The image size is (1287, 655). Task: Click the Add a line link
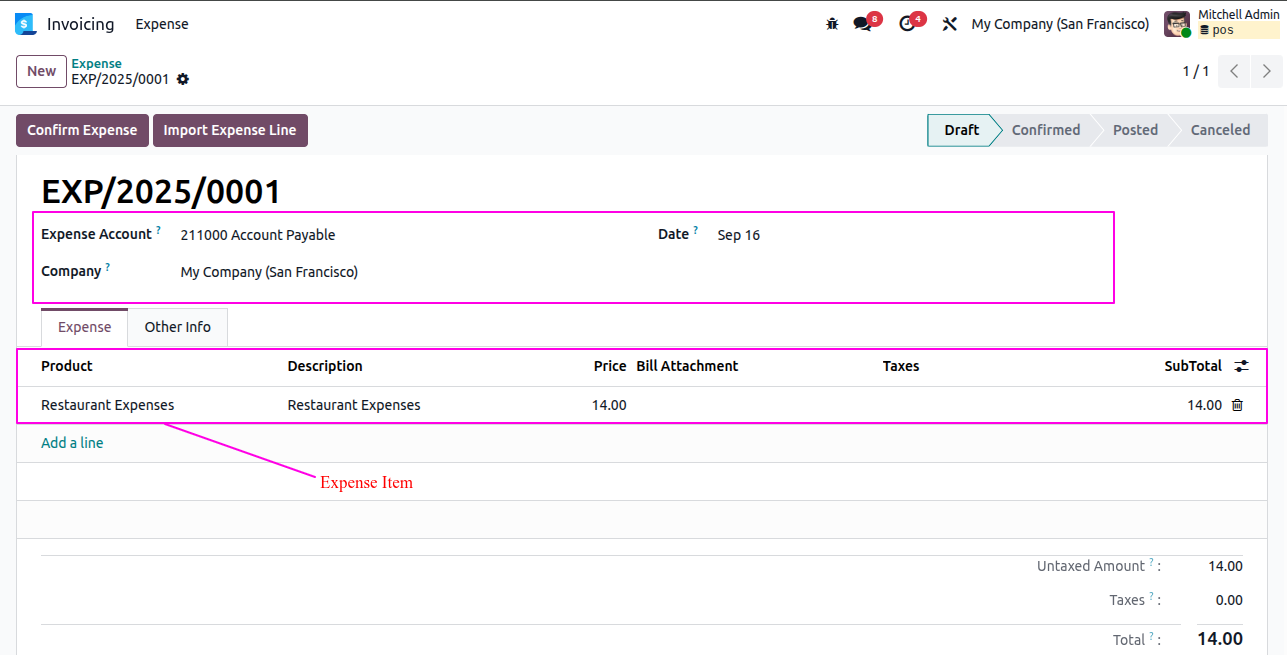coord(72,443)
